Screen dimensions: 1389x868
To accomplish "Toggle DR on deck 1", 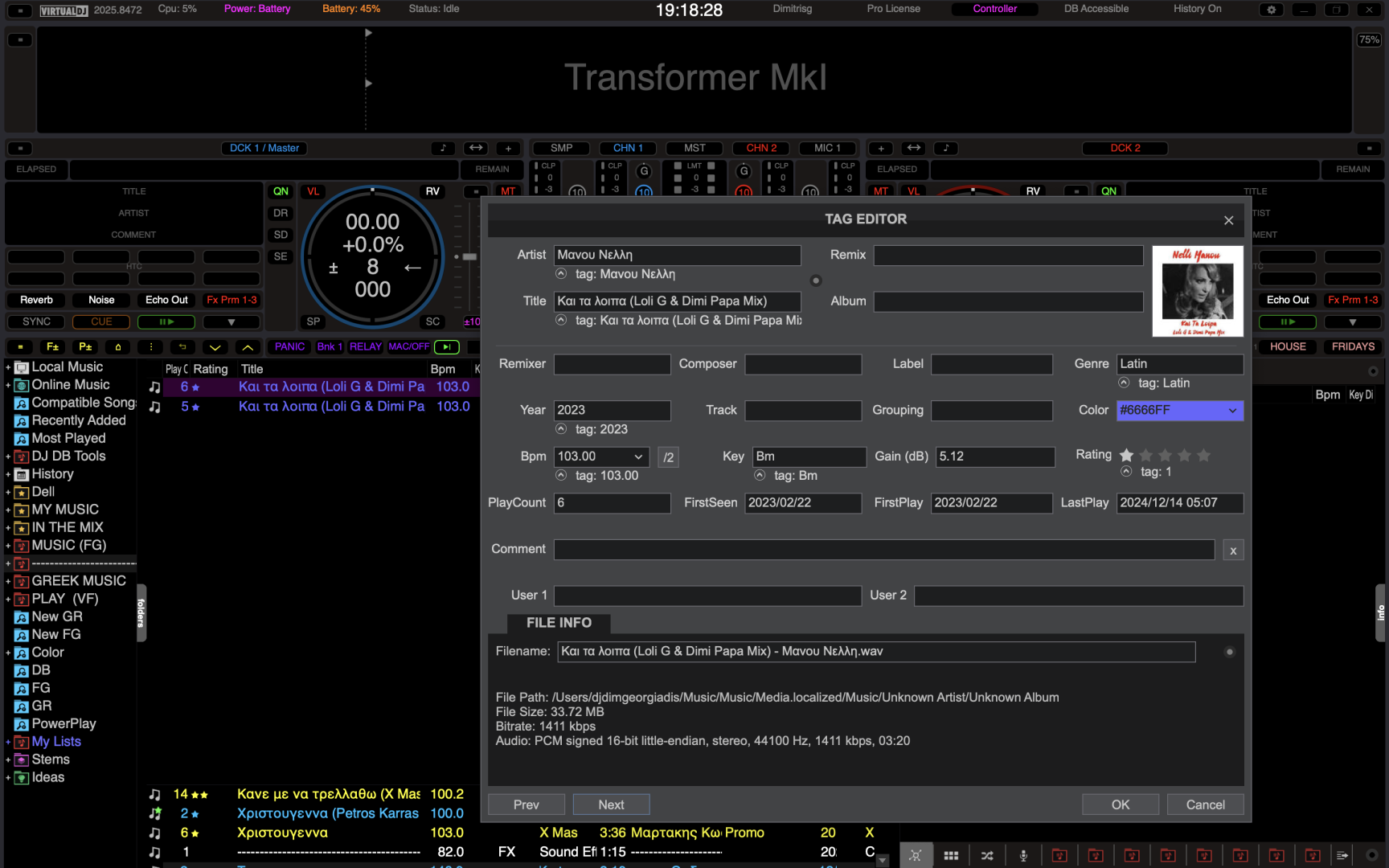I will click(x=281, y=213).
